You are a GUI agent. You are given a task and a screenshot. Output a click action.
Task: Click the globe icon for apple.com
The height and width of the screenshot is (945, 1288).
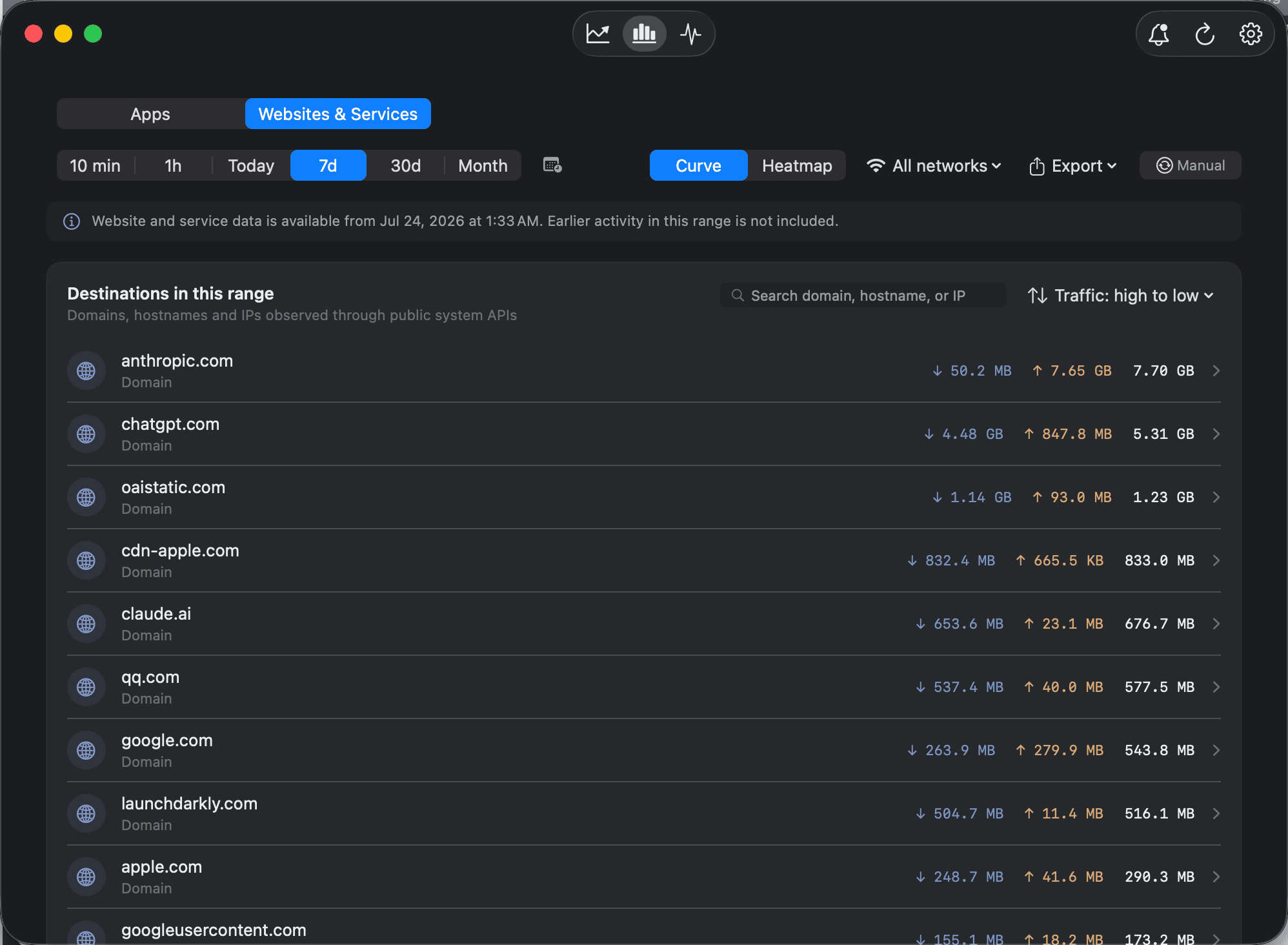(86, 877)
